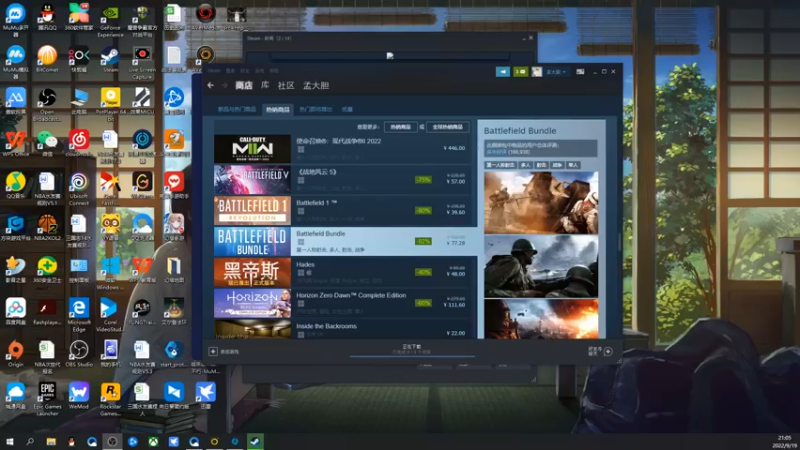The width and height of the screenshot is (800, 450).
Task: Click the ¥ 446.00 price
Action: [454, 148]
